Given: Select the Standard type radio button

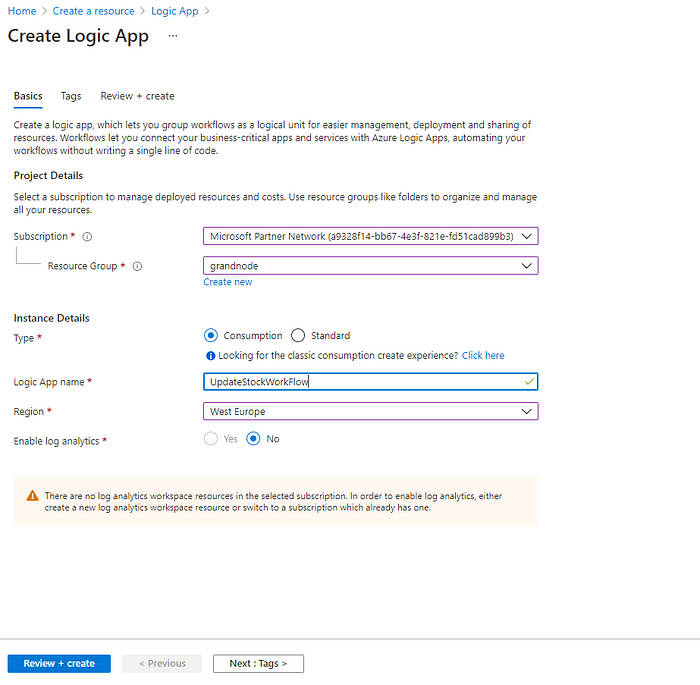Looking at the screenshot, I should point(298,336).
